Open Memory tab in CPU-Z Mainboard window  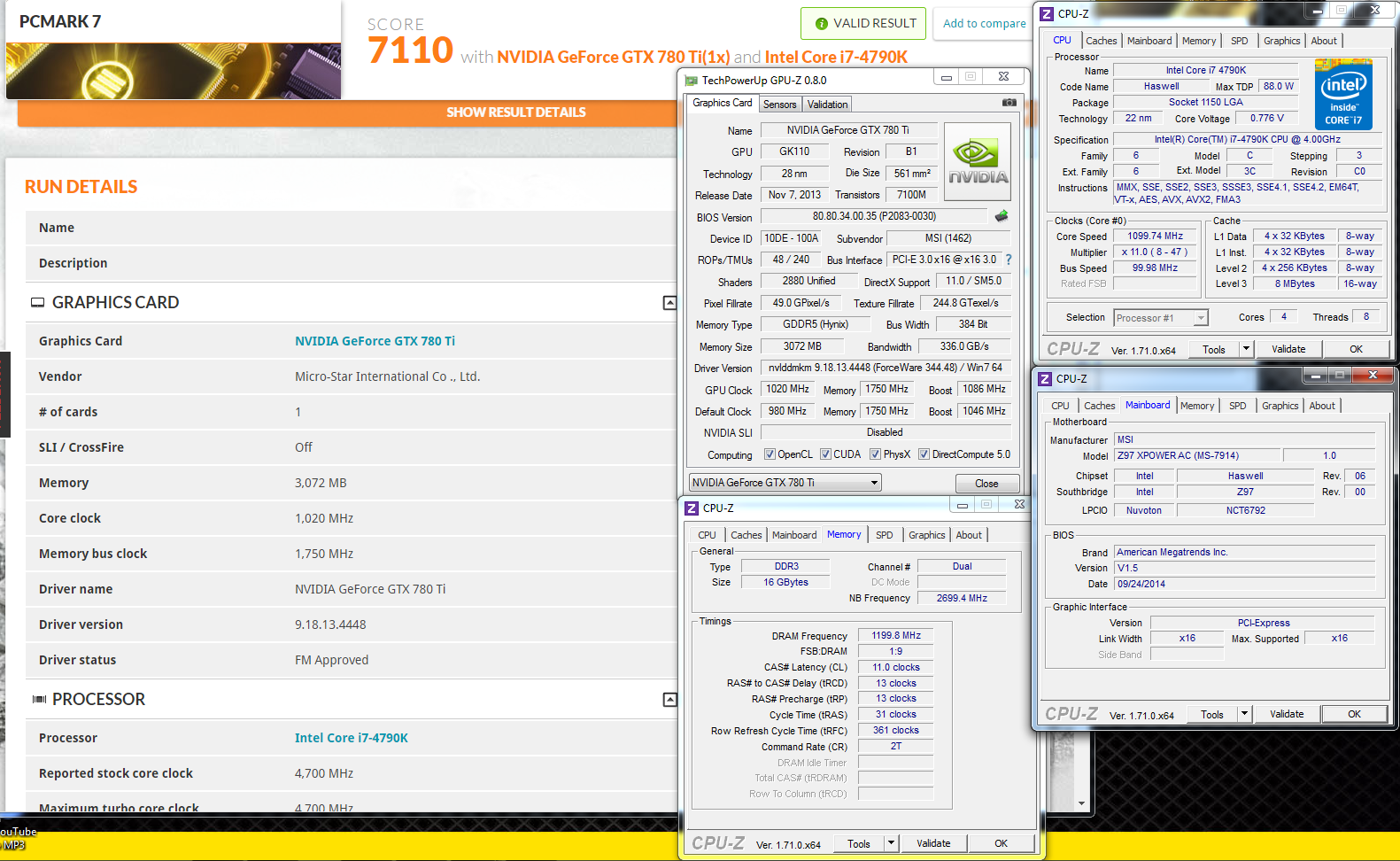(x=1197, y=406)
